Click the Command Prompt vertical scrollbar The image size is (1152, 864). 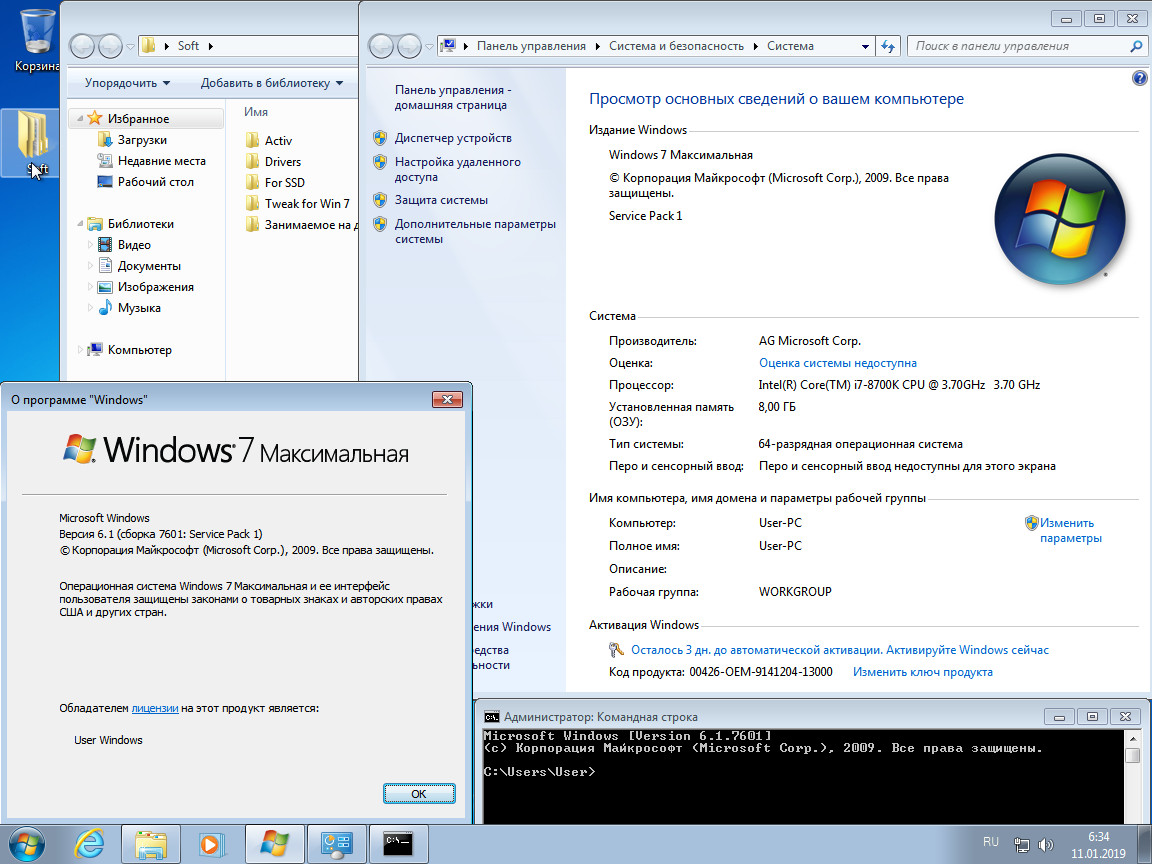click(x=1132, y=785)
